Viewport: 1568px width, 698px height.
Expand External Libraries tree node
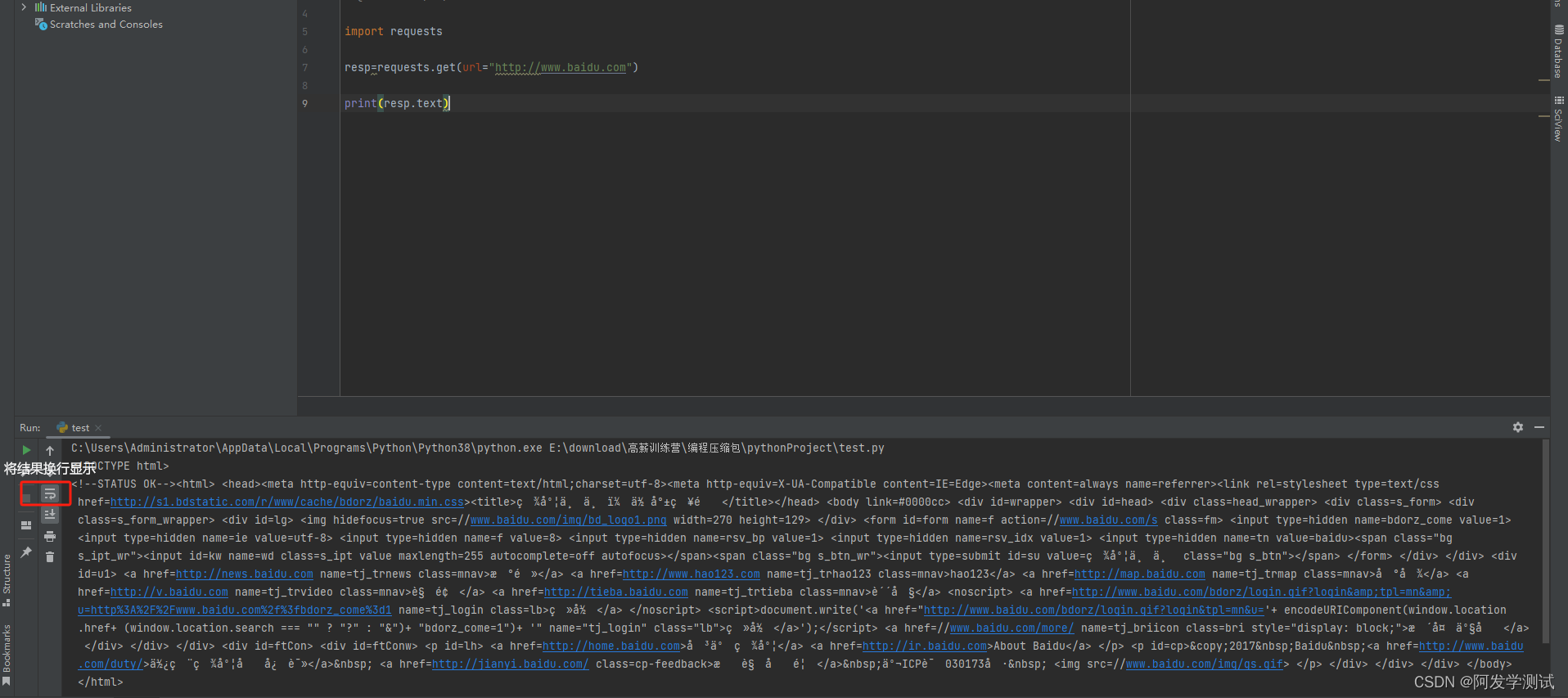tap(24, 7)
